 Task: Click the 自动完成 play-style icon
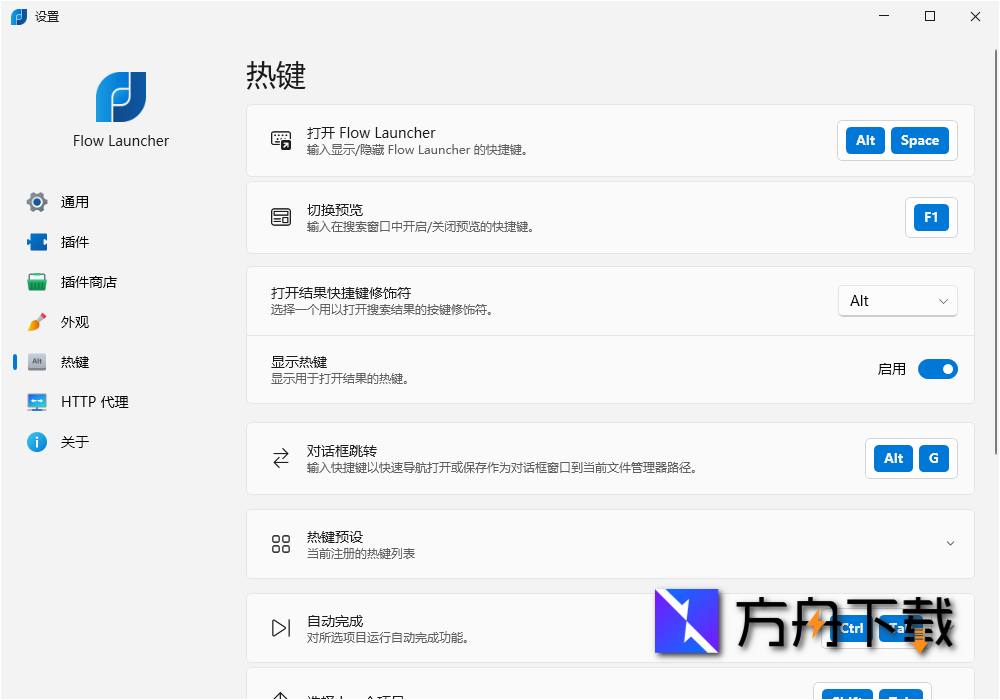coord(281,628)
